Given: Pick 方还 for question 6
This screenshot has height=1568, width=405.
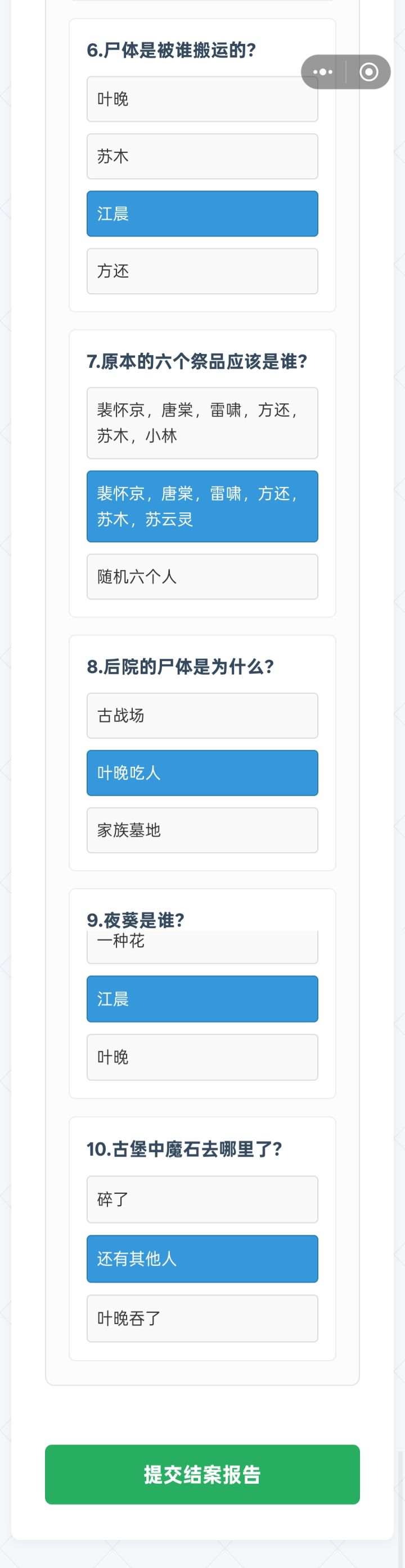Looking at the screenshot, I should point(202,271).
